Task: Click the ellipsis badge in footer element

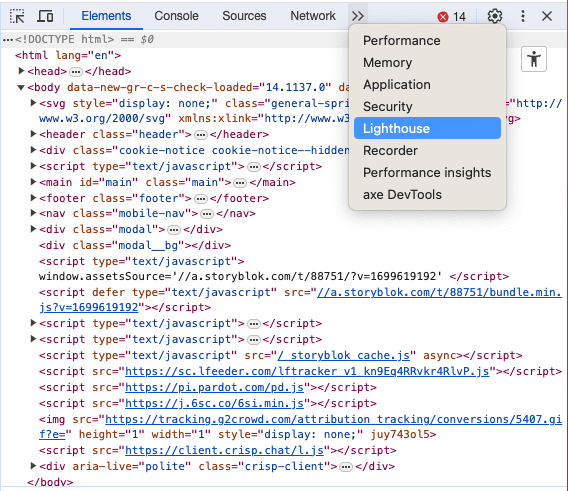Action: pyautogui.click(x=201, y=199)
